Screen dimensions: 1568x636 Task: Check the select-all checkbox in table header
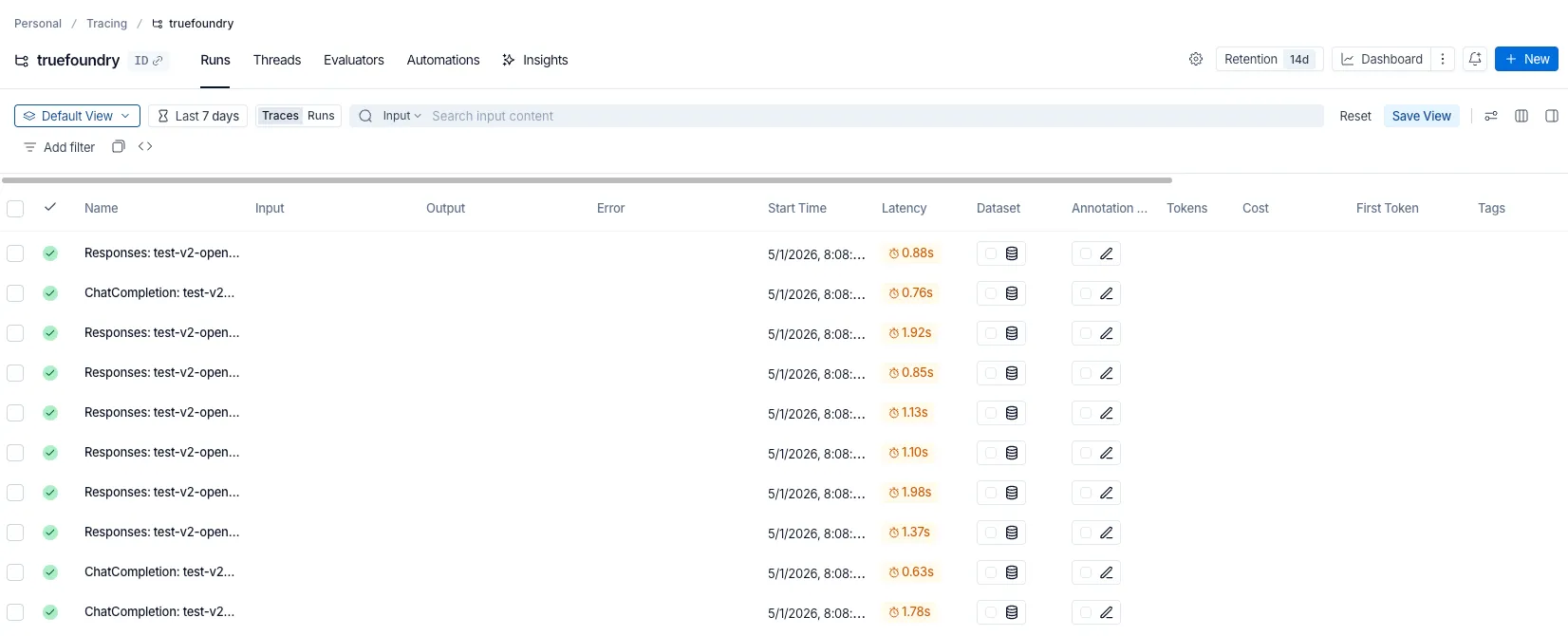(15, 208)
